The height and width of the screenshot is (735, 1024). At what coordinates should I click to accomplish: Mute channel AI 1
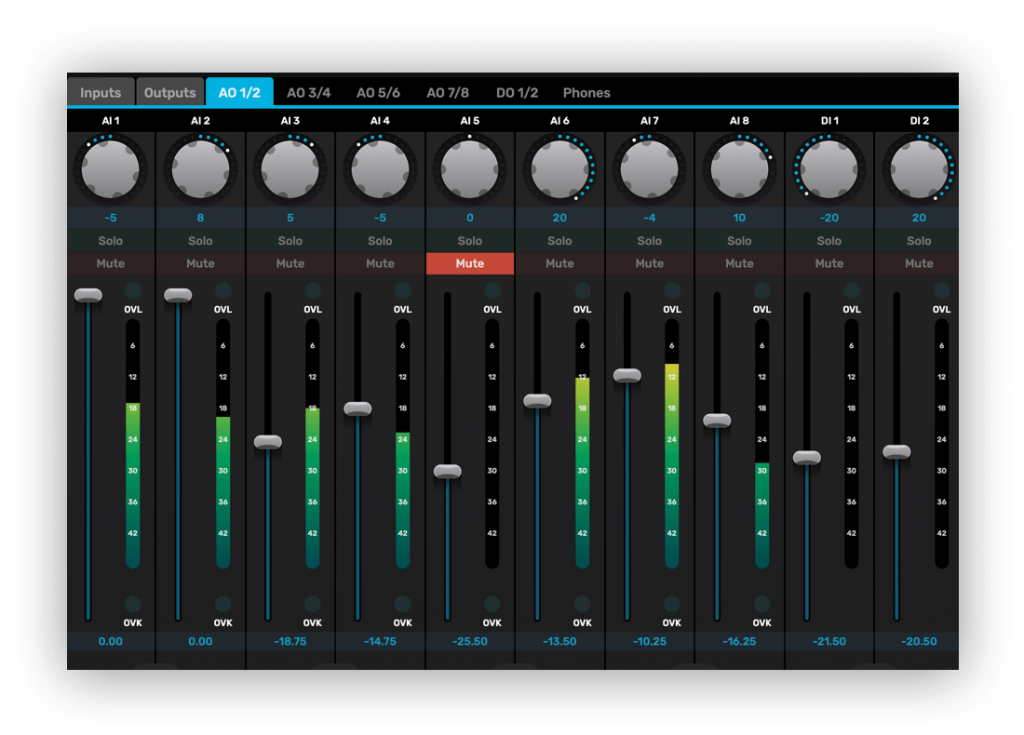pos(110,264)
